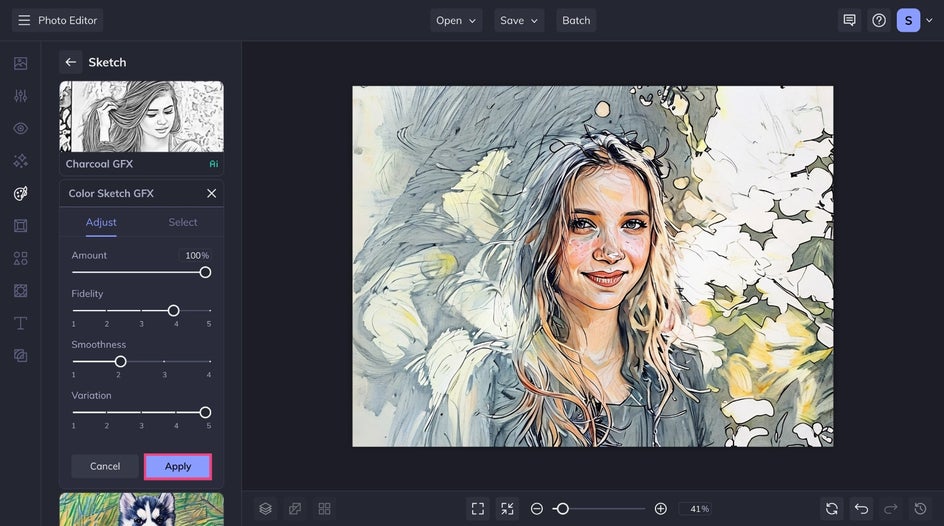This screenshot has width=944, height=526.
Task: Open the Touch Up eye sidebar icon
Action: [20, 128]
